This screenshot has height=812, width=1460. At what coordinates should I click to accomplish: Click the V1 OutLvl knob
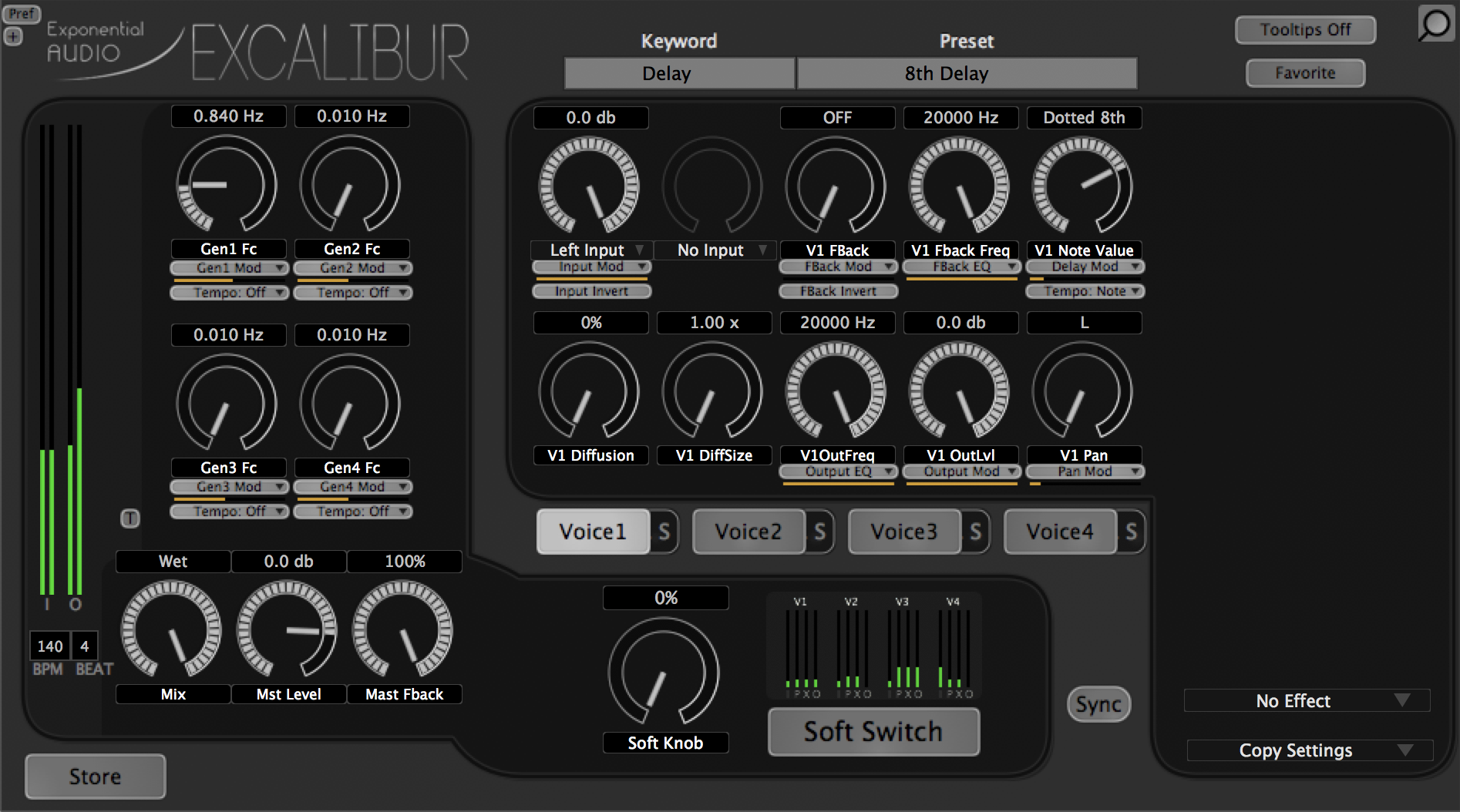[x=959, y=391]
